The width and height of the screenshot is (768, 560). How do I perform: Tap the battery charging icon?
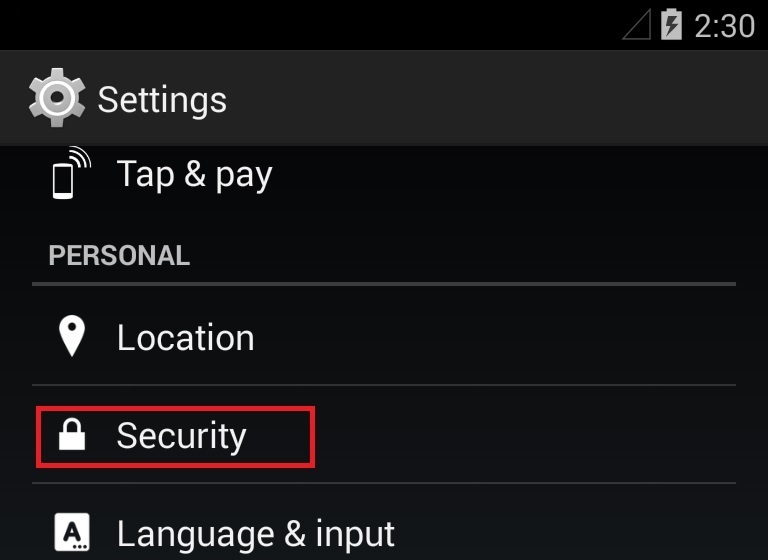point(671,24)
